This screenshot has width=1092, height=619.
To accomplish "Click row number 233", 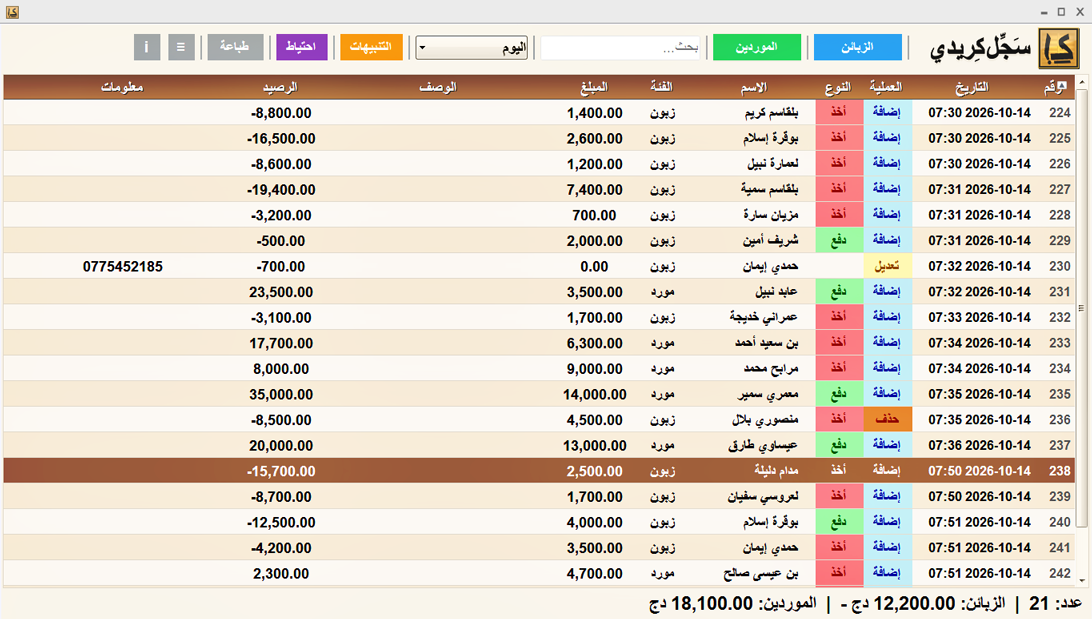I will pos(1060,343).
